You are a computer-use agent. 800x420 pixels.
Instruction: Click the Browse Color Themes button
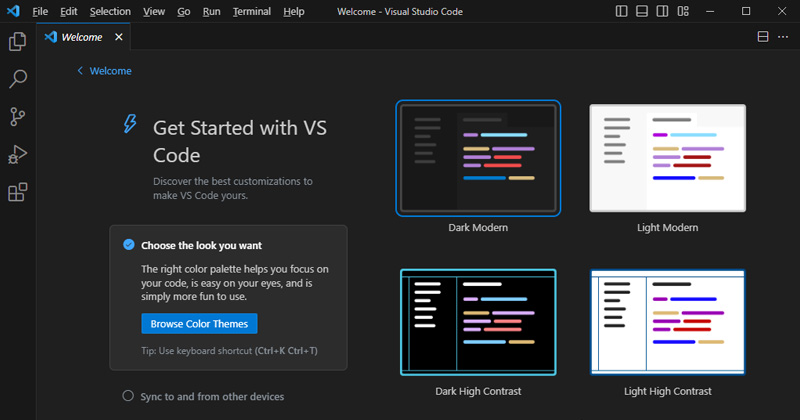pos(199,323)
